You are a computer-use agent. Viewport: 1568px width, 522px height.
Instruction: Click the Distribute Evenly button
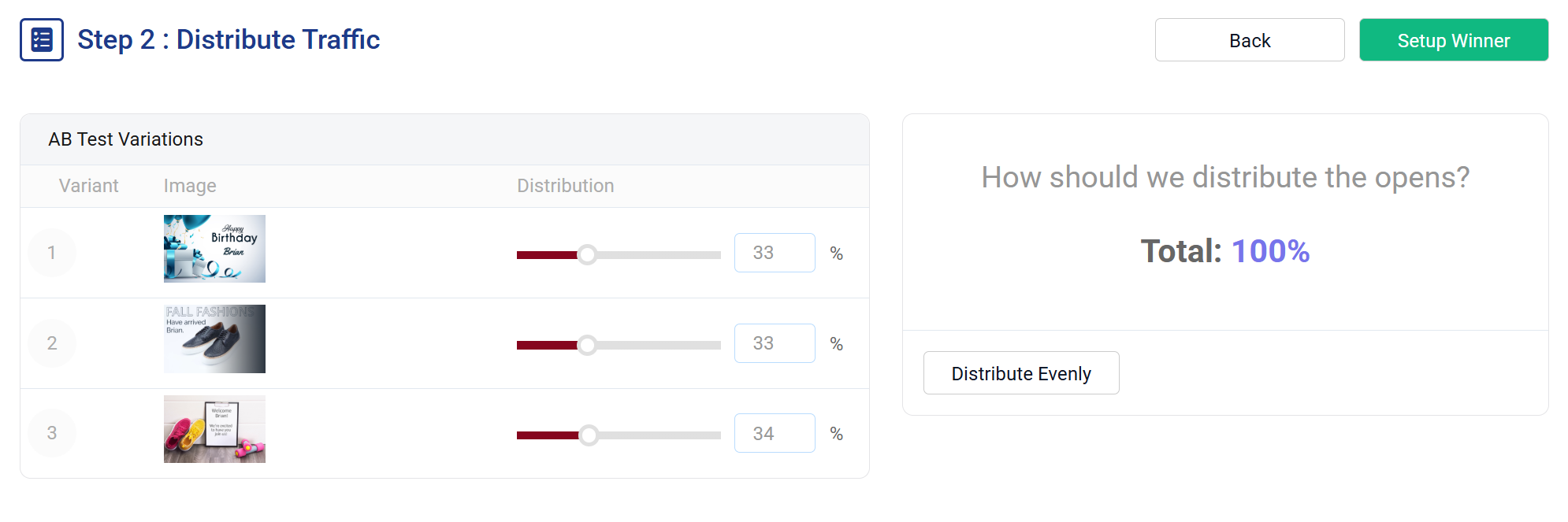(1021, 372)
